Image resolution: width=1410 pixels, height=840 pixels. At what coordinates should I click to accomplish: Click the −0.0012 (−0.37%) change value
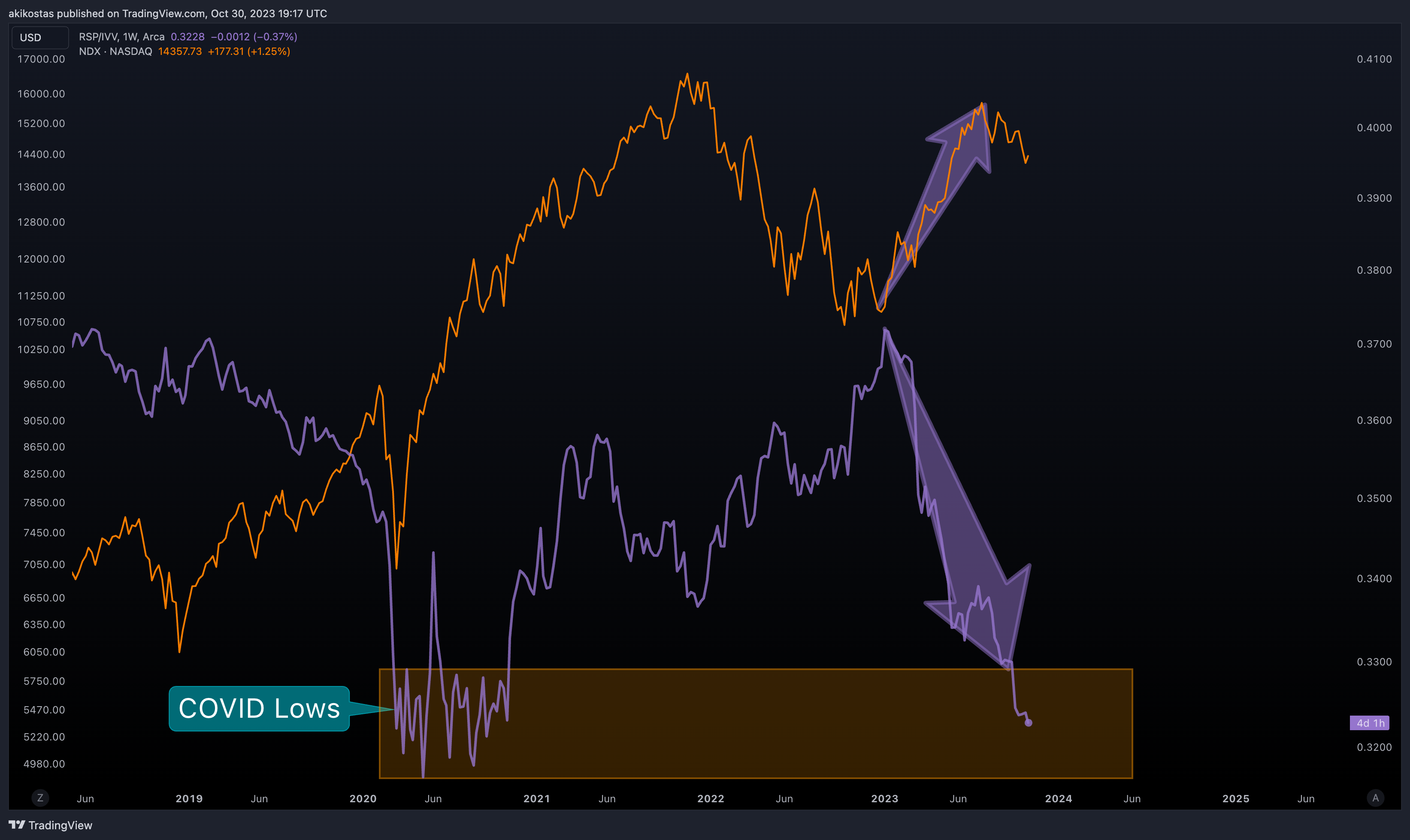[x=254, y=37]
